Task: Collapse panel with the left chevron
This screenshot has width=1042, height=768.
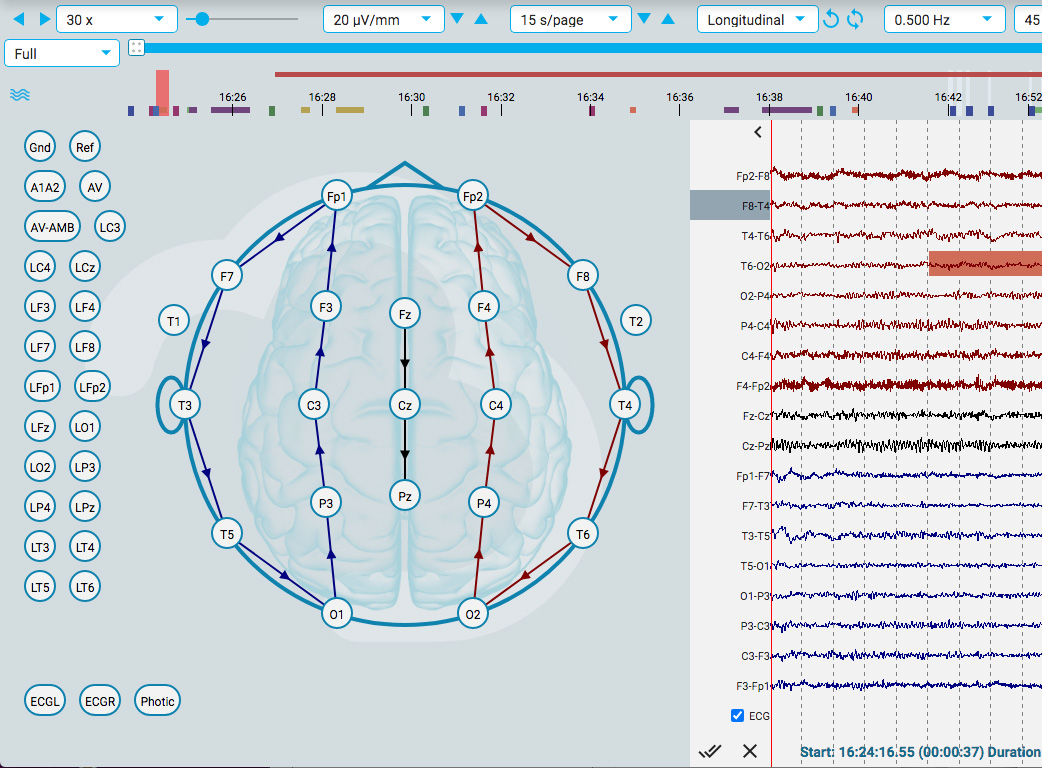Action: [x=758, y=132]
